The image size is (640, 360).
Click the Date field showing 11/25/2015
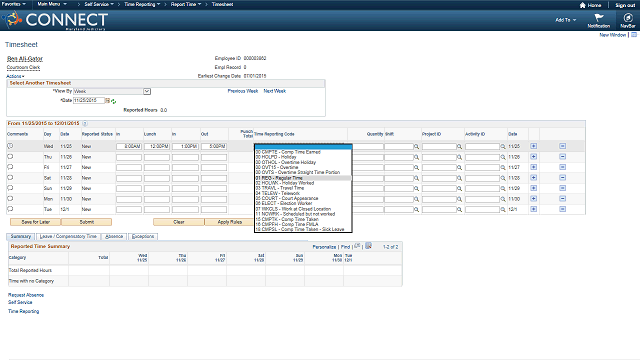click(89, 100)
